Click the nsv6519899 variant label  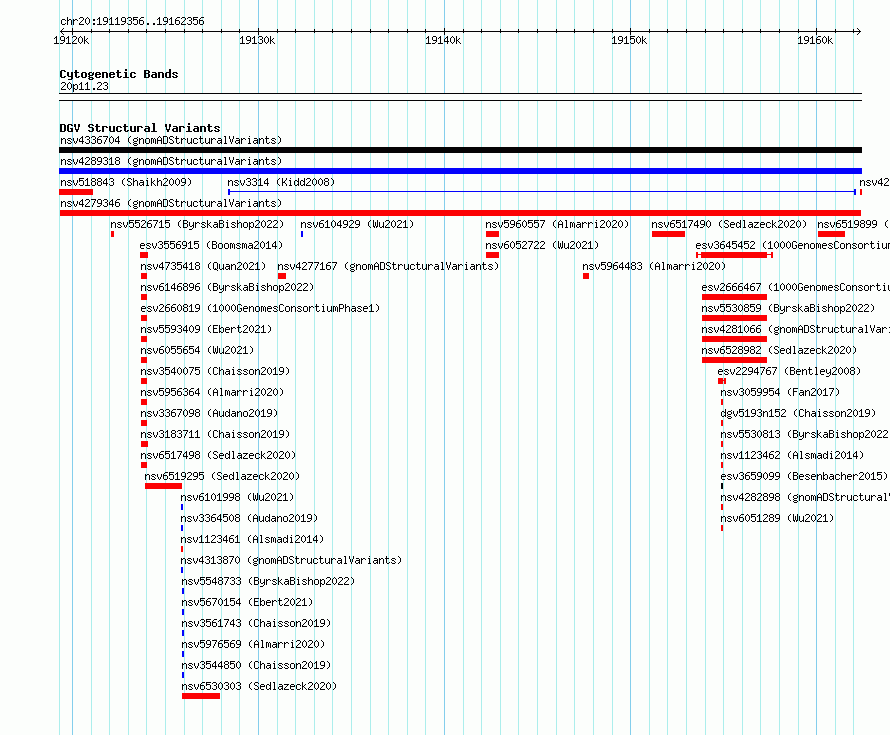pos(853,224)
